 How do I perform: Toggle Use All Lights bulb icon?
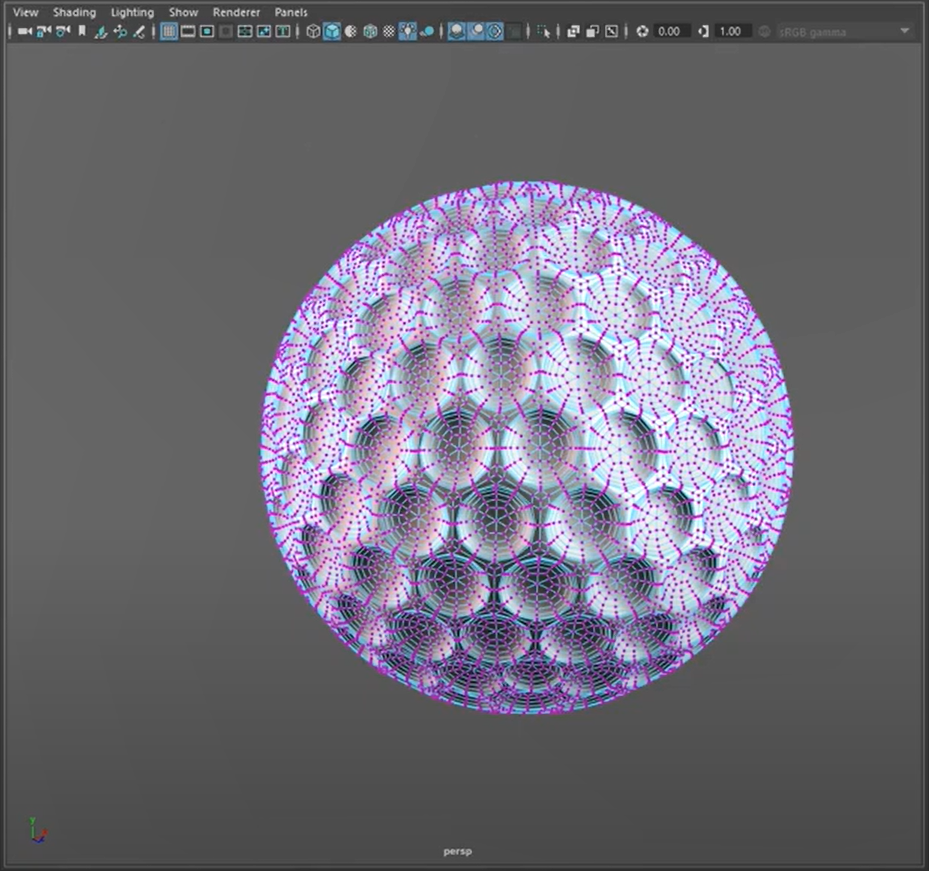point(408,32)
